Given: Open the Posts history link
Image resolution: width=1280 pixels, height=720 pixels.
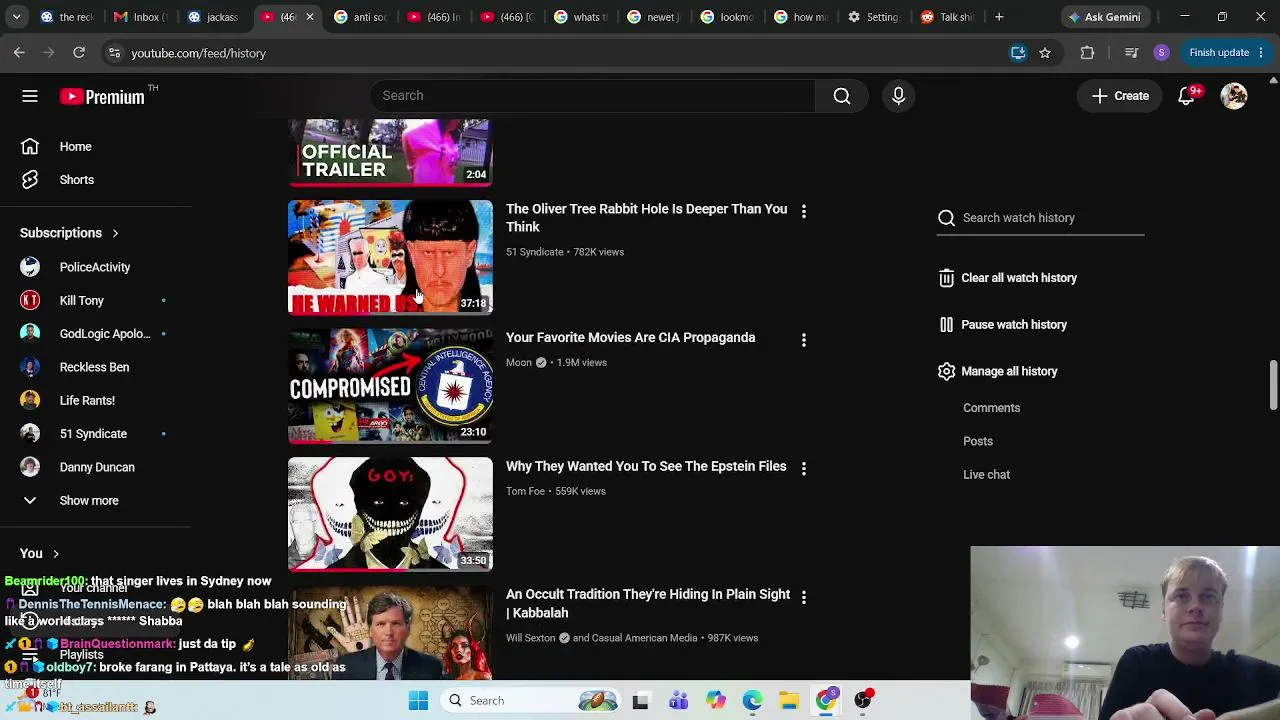Looking at the screenshot, I should tap(978, 441).
